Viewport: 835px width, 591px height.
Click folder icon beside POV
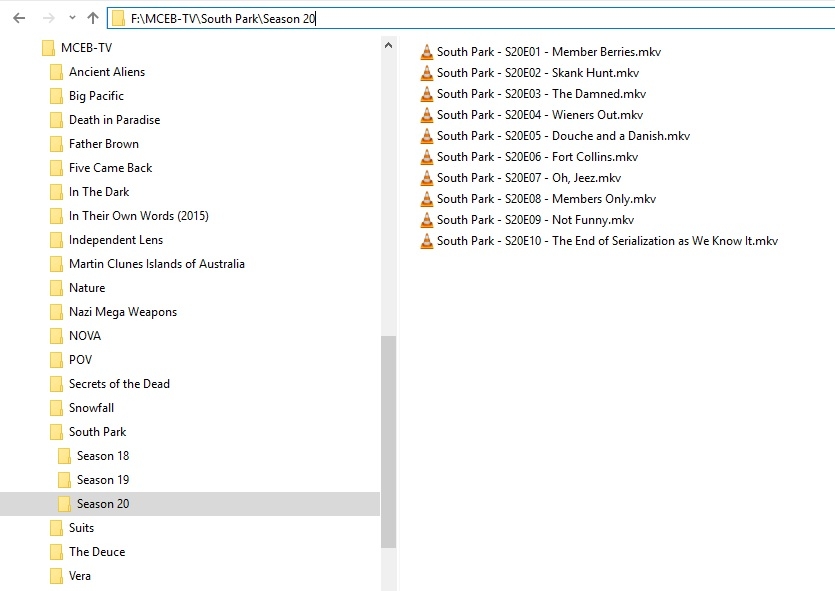pyautogui.click(x=56, y=360)
